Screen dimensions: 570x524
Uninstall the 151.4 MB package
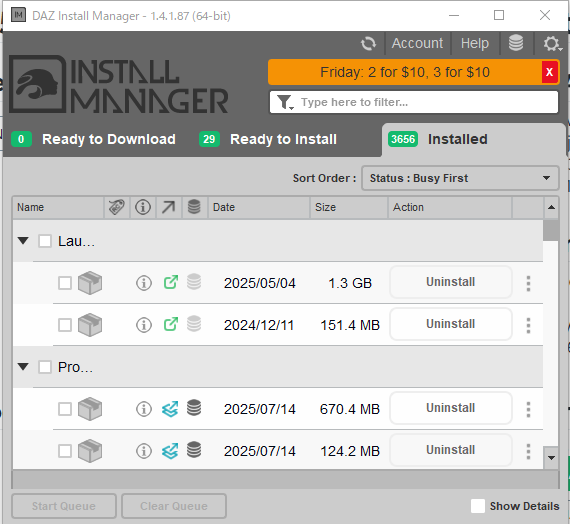pos(451,324)
